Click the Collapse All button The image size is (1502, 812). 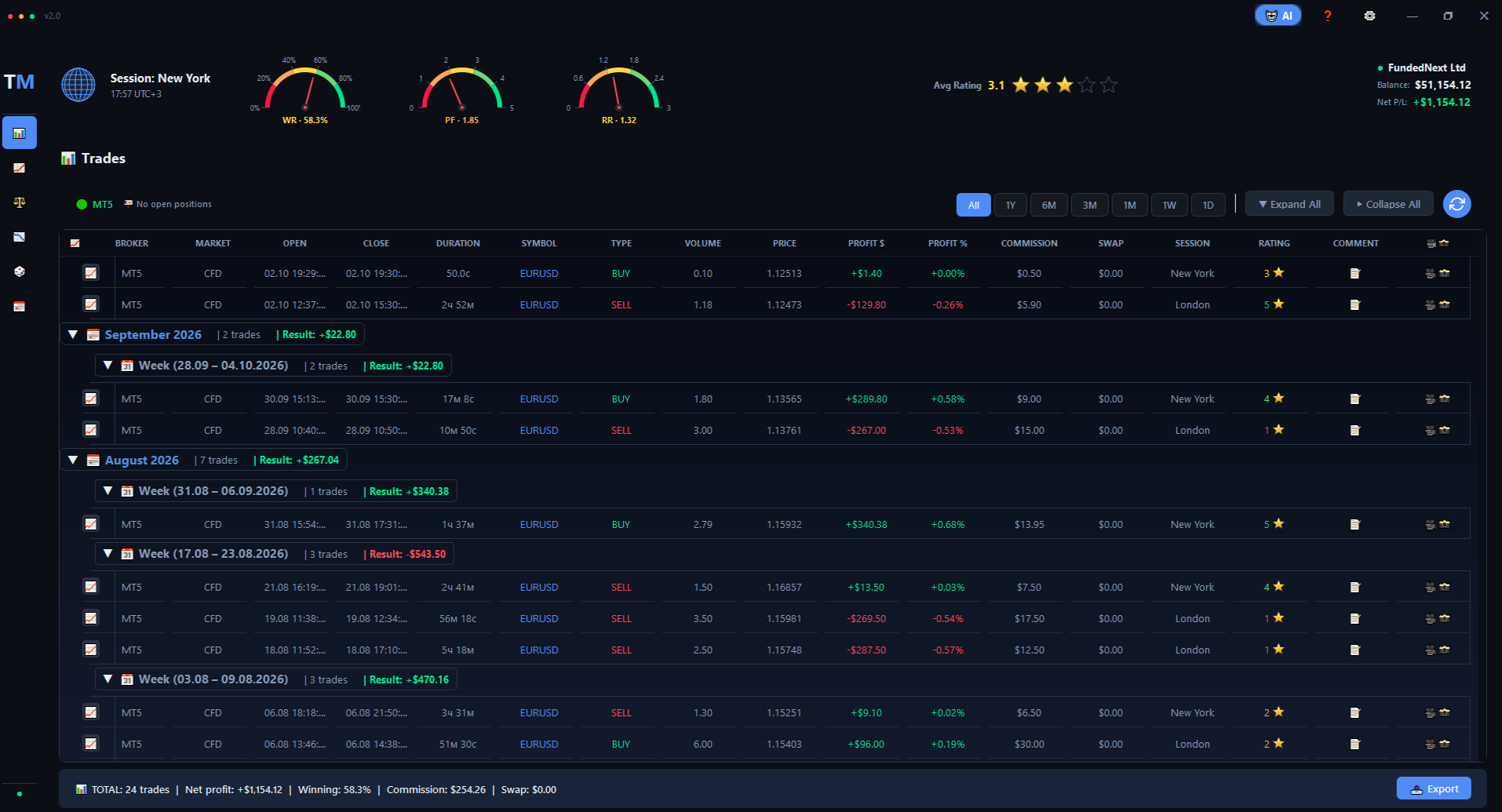(1388, 204)
